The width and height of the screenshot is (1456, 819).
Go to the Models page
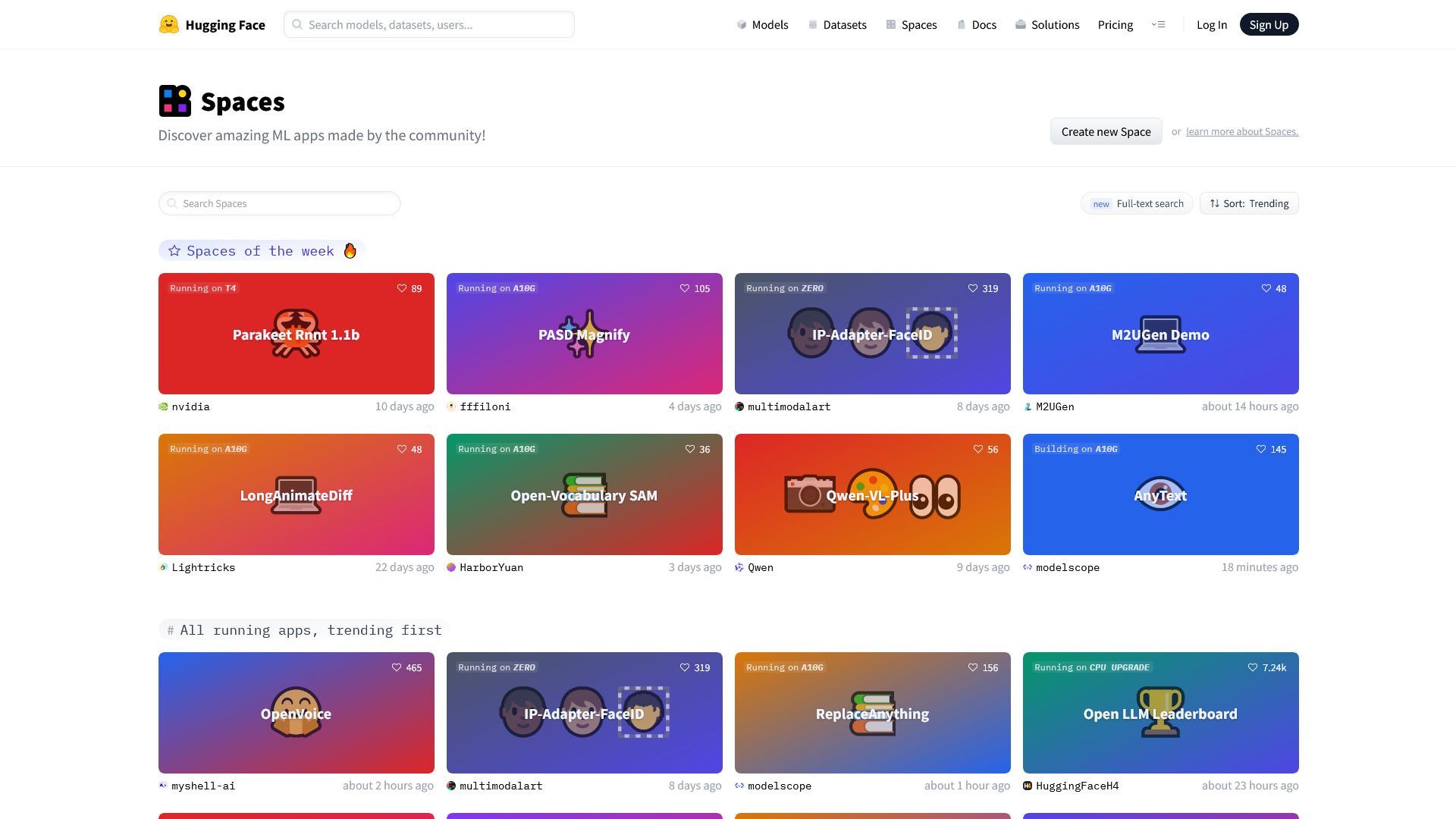point(762,24)
